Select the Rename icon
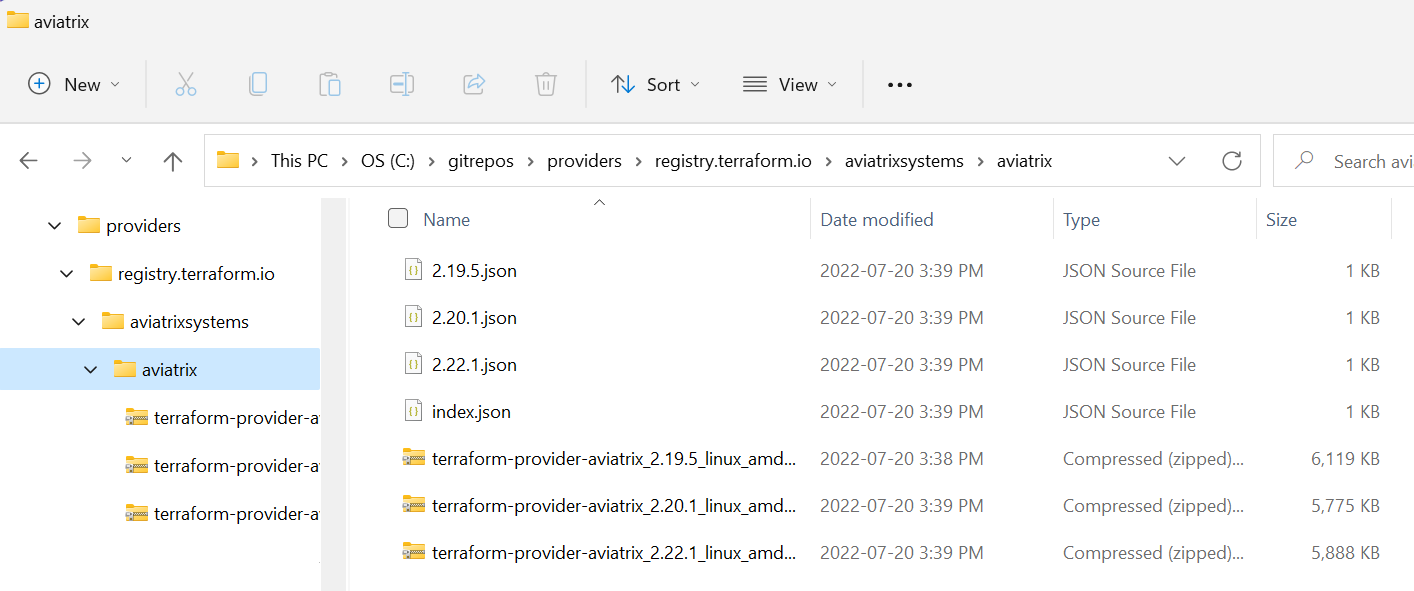The height and width of the screenshot is (591, 1414). pos(402,84)
